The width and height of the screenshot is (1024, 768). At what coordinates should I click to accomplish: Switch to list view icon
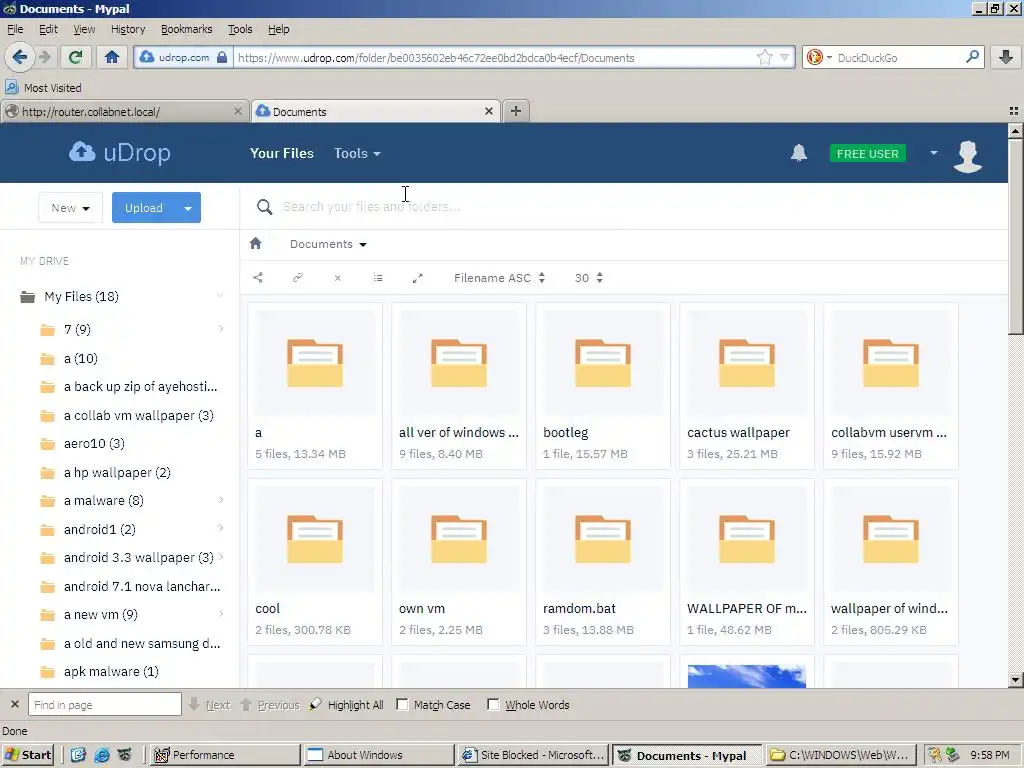click(378, 278)
